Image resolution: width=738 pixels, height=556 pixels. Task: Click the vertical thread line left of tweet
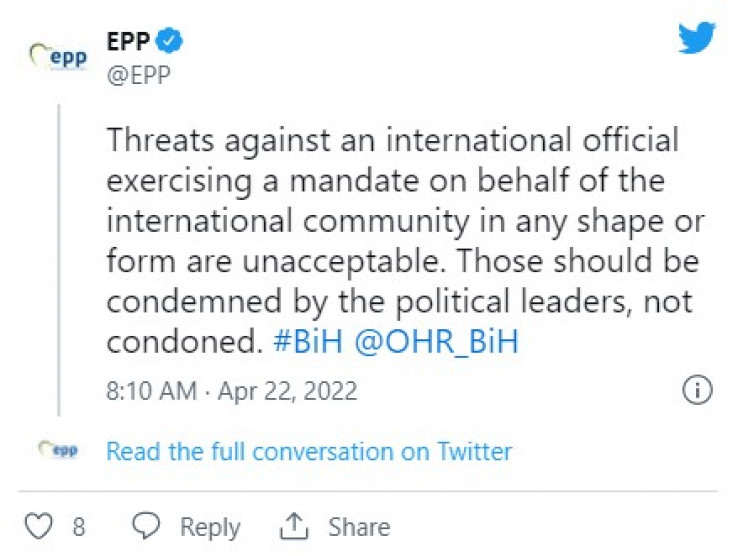click(59, 260)
